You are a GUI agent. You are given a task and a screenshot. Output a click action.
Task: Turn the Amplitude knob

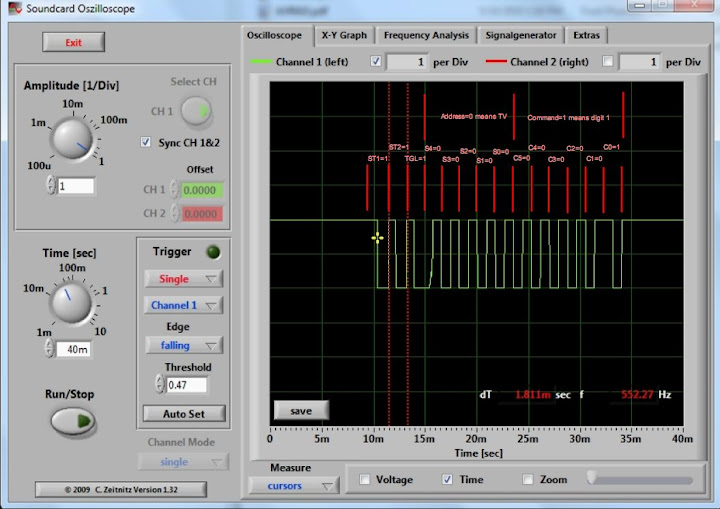[x=72, y=138]
